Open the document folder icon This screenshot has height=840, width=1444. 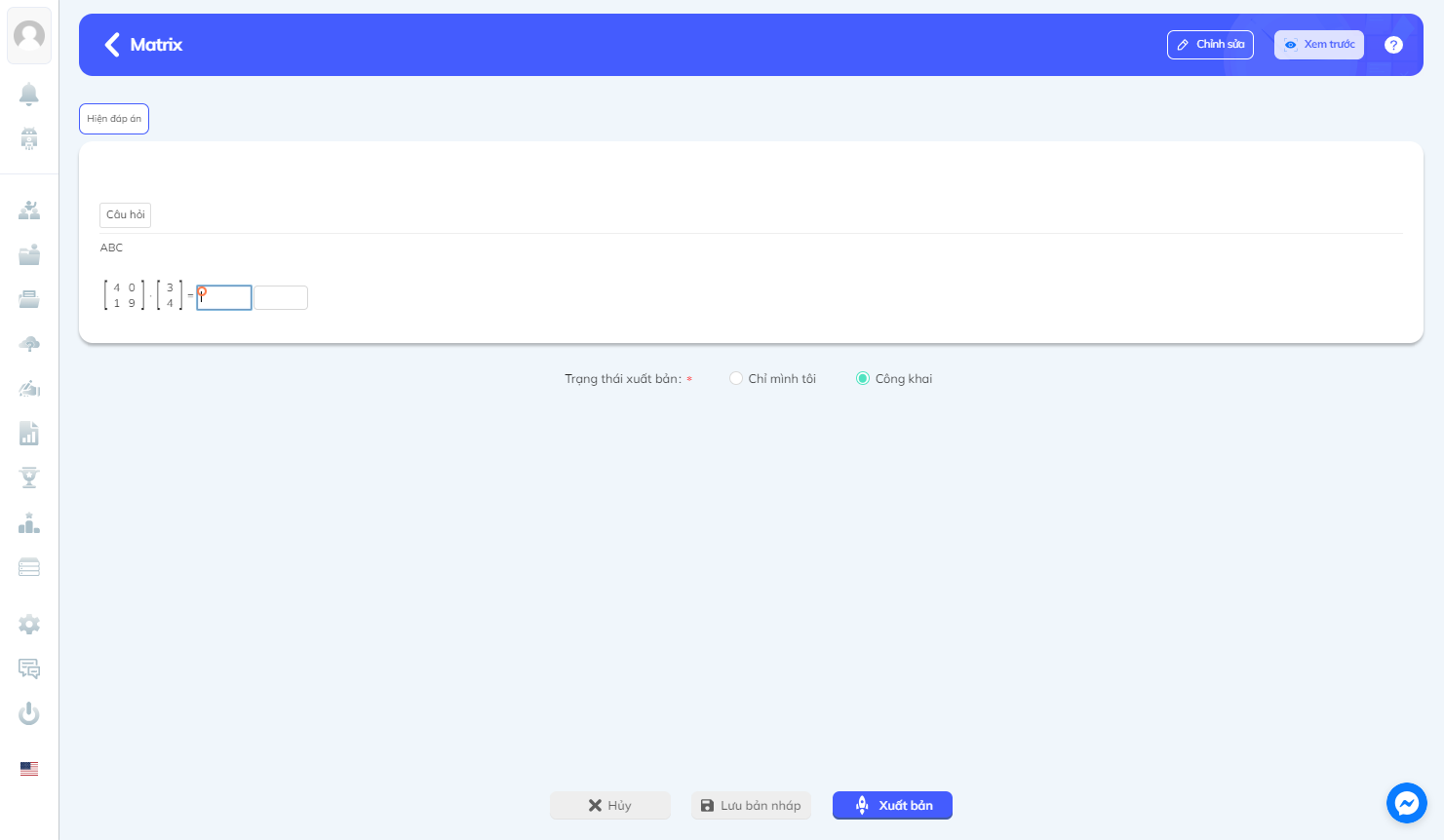pos(29,299)
